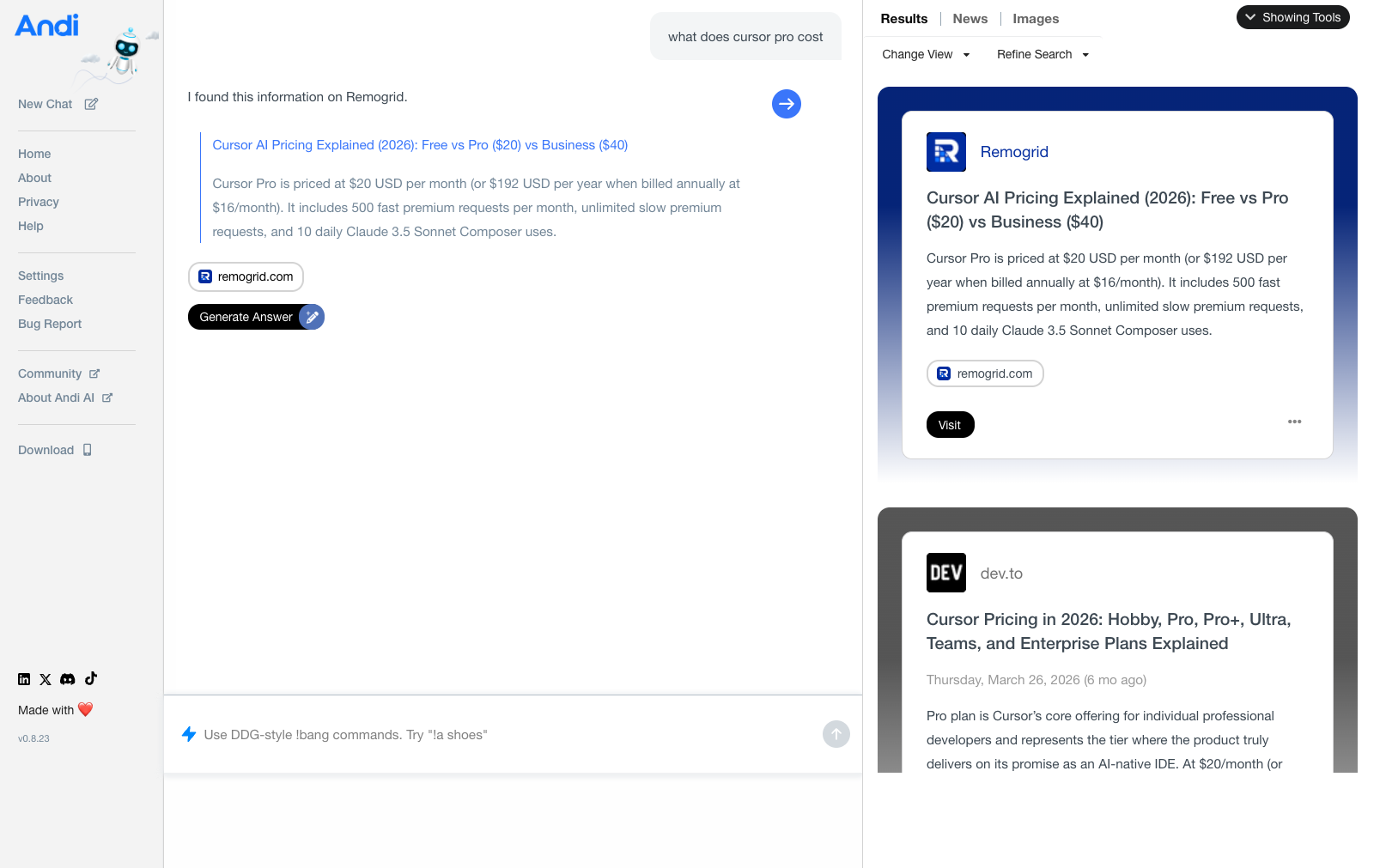Open the About page link
The width and height of the screenshot is (1386, 868).
click(35, 178)
